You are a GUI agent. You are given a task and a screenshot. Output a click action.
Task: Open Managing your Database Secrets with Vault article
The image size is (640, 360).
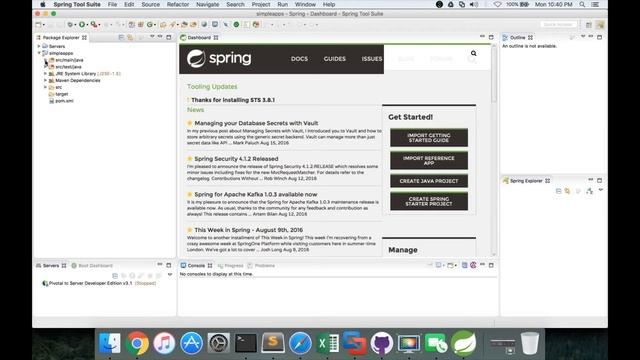coord(256,123)
